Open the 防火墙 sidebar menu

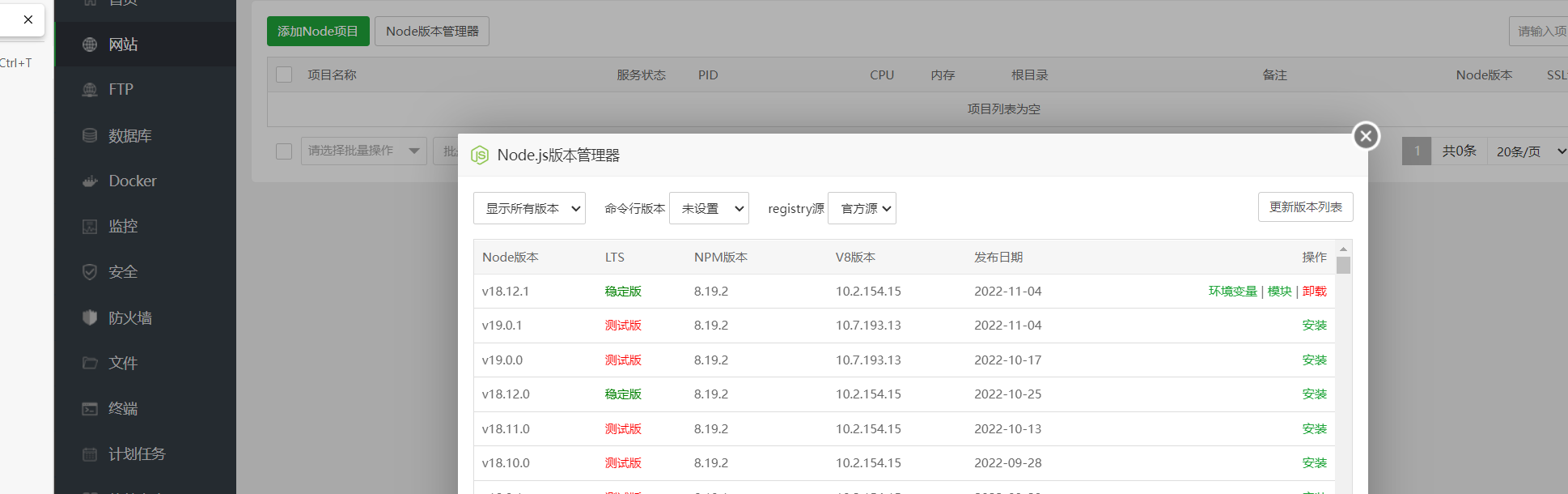(x=146, y=317)
